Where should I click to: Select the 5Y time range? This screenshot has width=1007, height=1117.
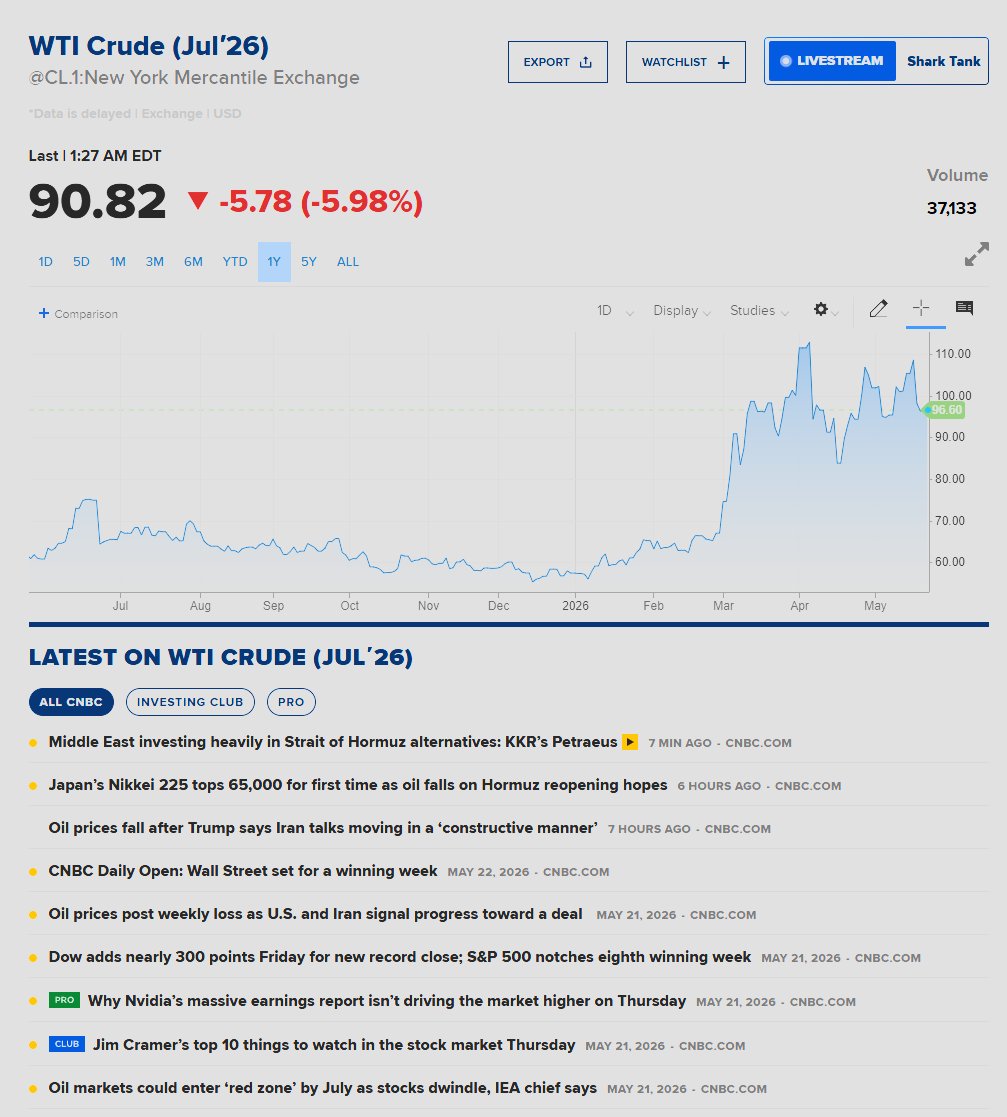tap(308, 261)
